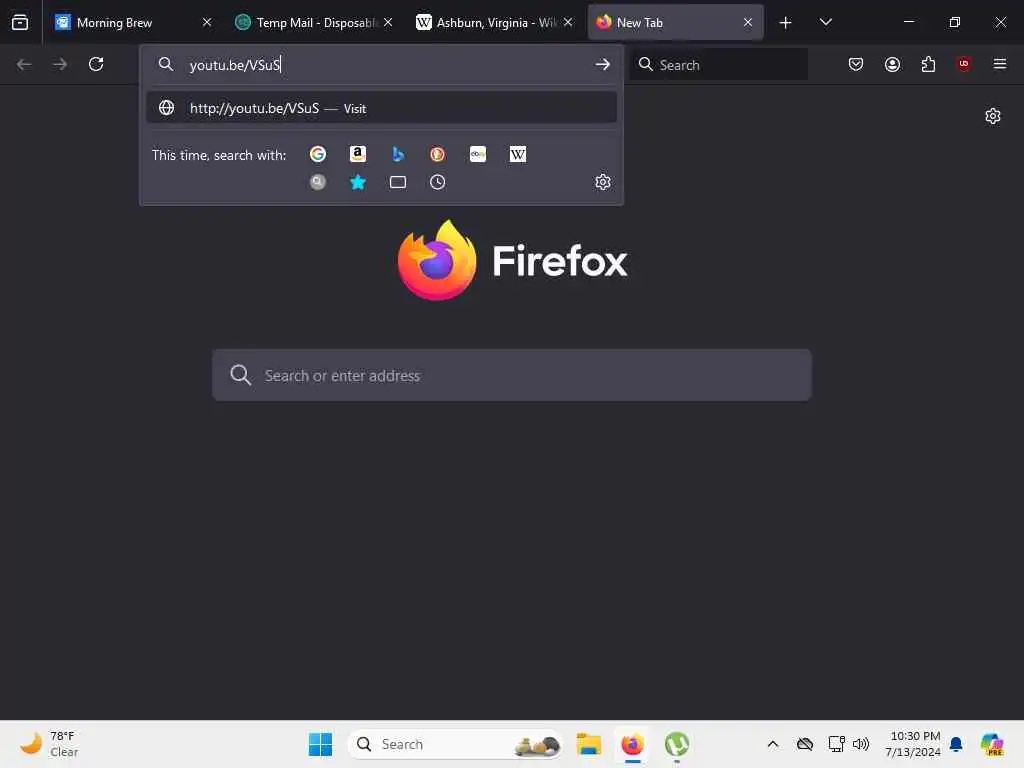Close the Ashburn, Virginia tab
The image size is (1024, 768).
point(568,23)
